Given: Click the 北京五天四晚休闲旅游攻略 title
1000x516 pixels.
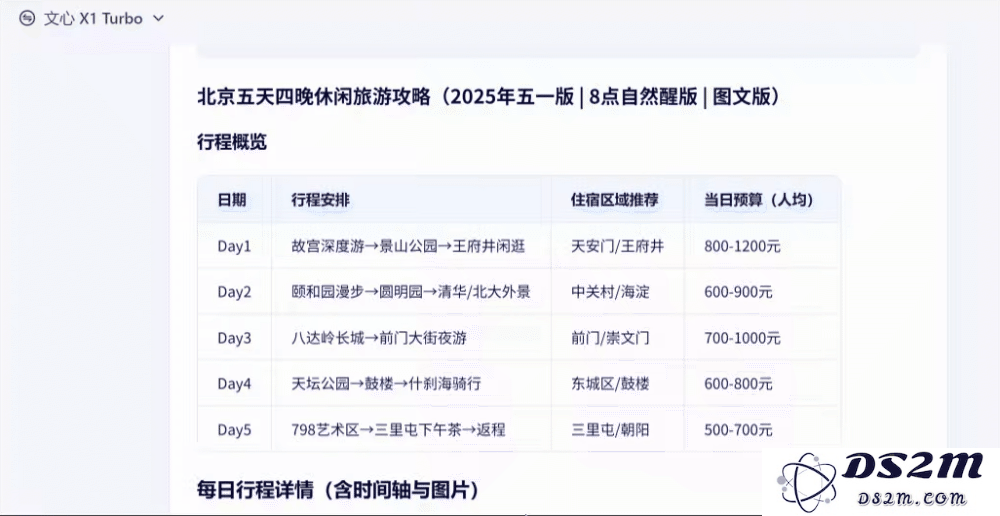Looking at the screenshot, I should tap(489, 97).
